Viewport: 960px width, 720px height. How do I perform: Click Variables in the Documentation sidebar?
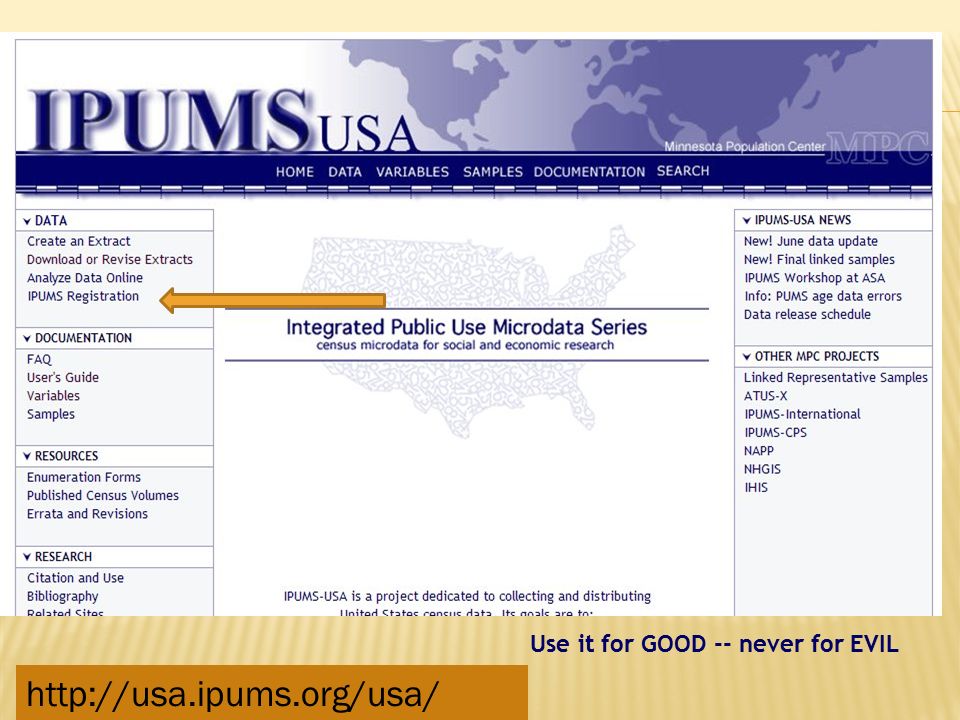coord(53,396)
